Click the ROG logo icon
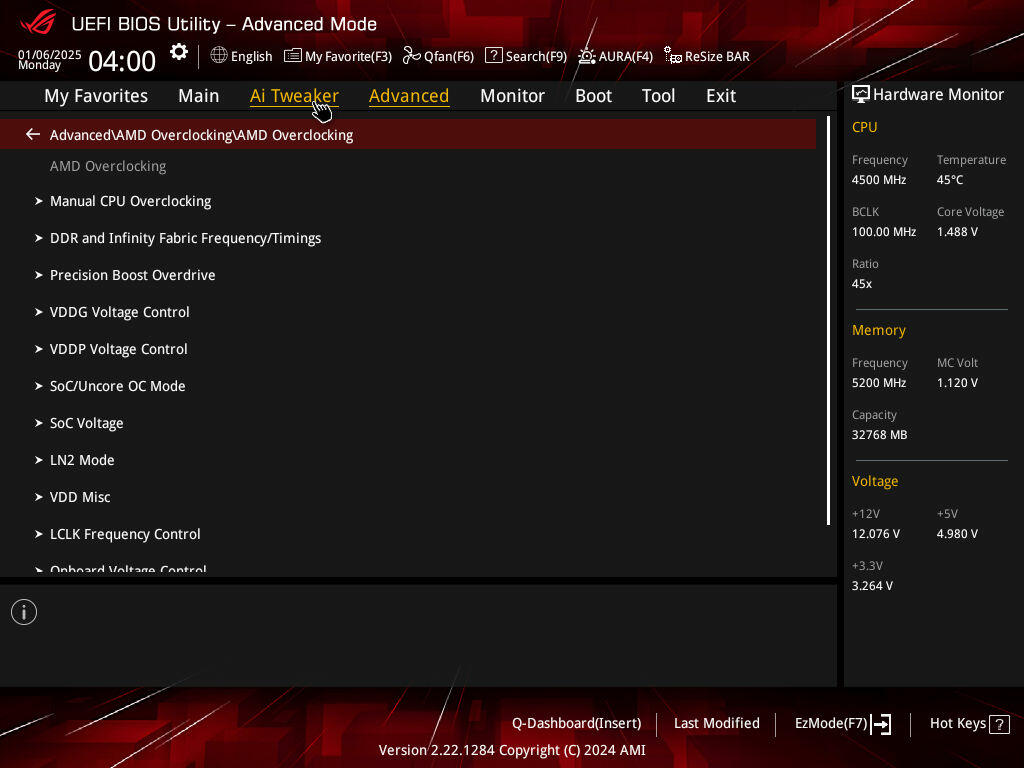 [38, 22]
